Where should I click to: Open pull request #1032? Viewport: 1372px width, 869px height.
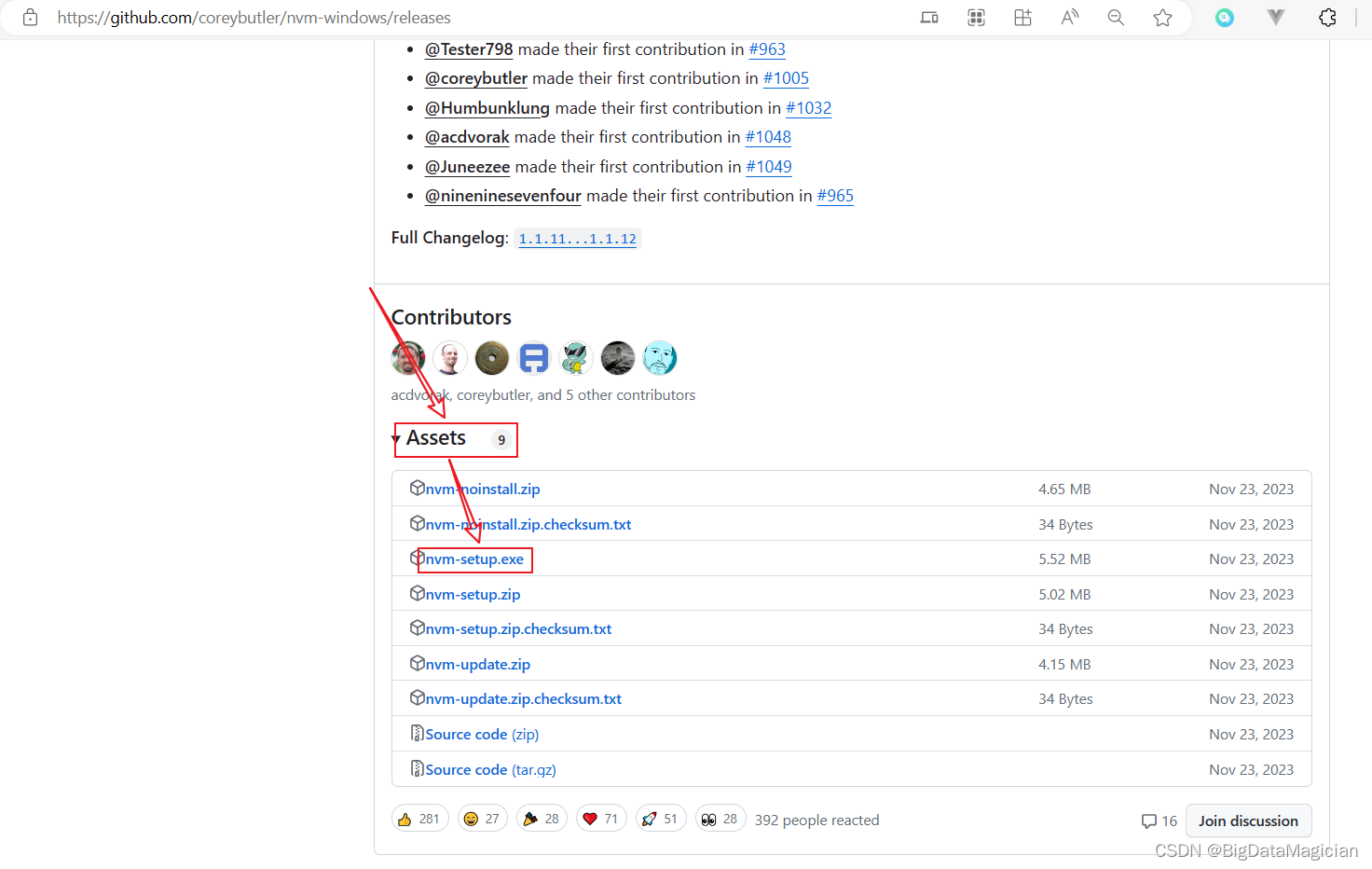[808, 108]
